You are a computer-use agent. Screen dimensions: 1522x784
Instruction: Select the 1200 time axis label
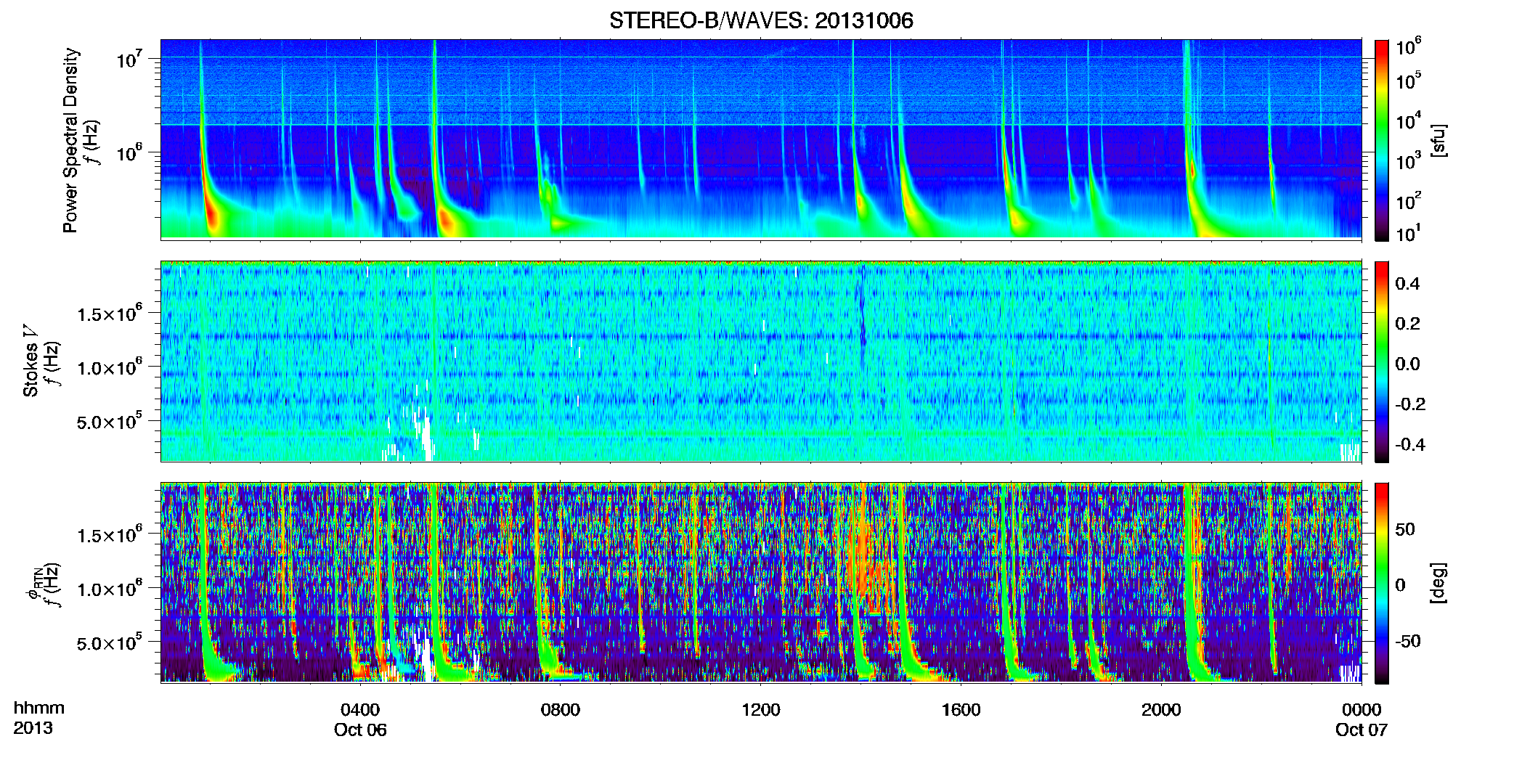(760, 710)
